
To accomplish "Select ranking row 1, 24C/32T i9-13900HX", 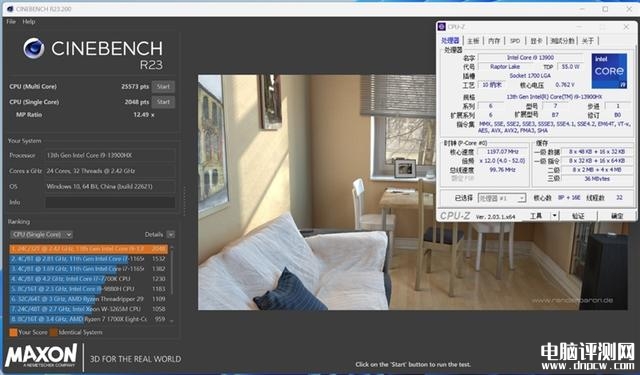I will coord(89,249).
